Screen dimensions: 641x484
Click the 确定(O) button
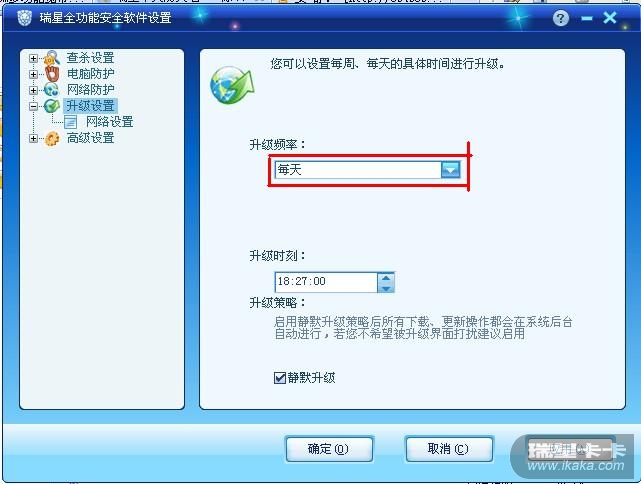click(x=329, y=449)
